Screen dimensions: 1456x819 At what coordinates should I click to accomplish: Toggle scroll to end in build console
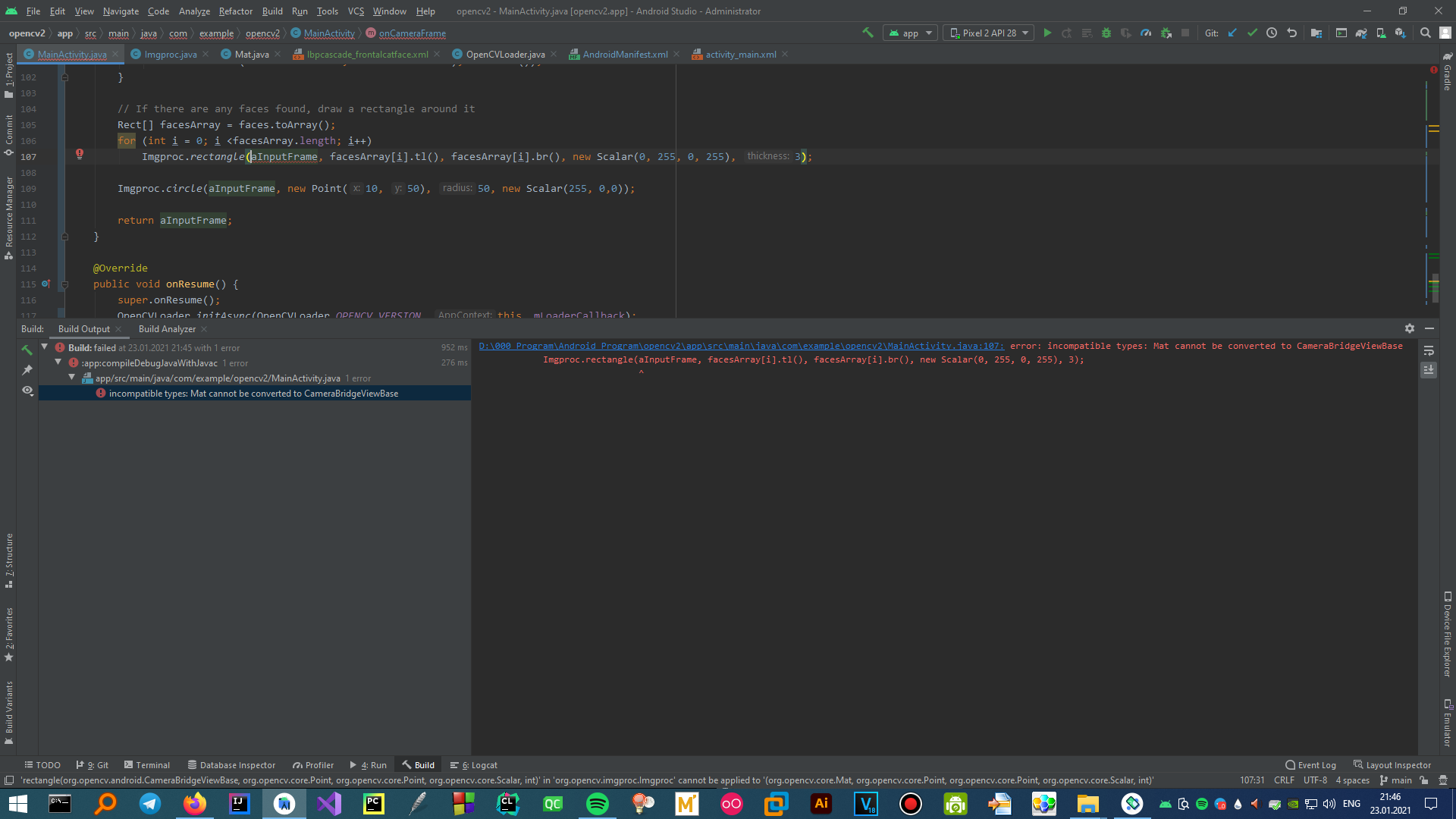pyautogui.click(x=1429, y=370)
